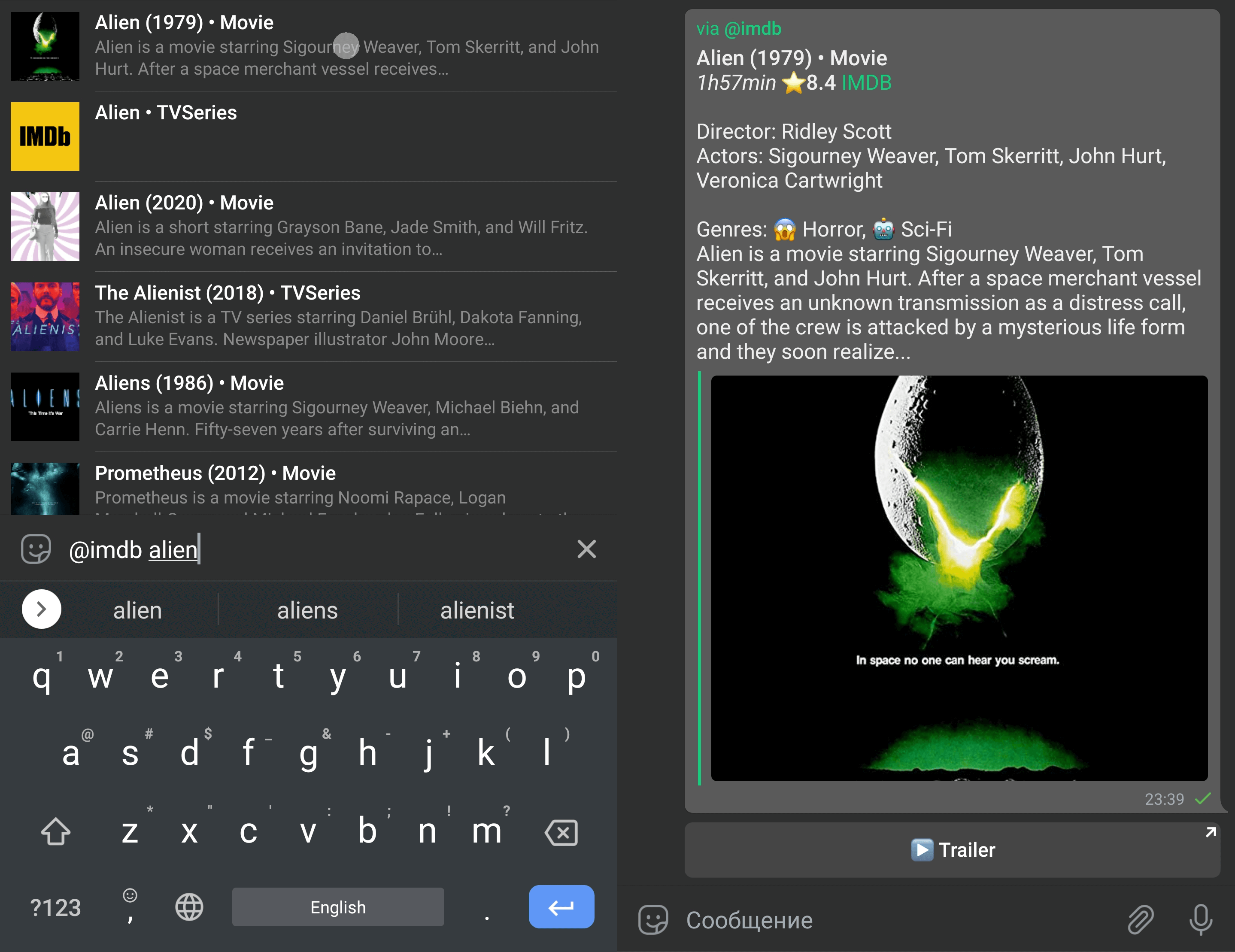This screenshot has height=952, width=1235.
Task: Tap the external link icon on Trailer
Action: click(1209, 831)
